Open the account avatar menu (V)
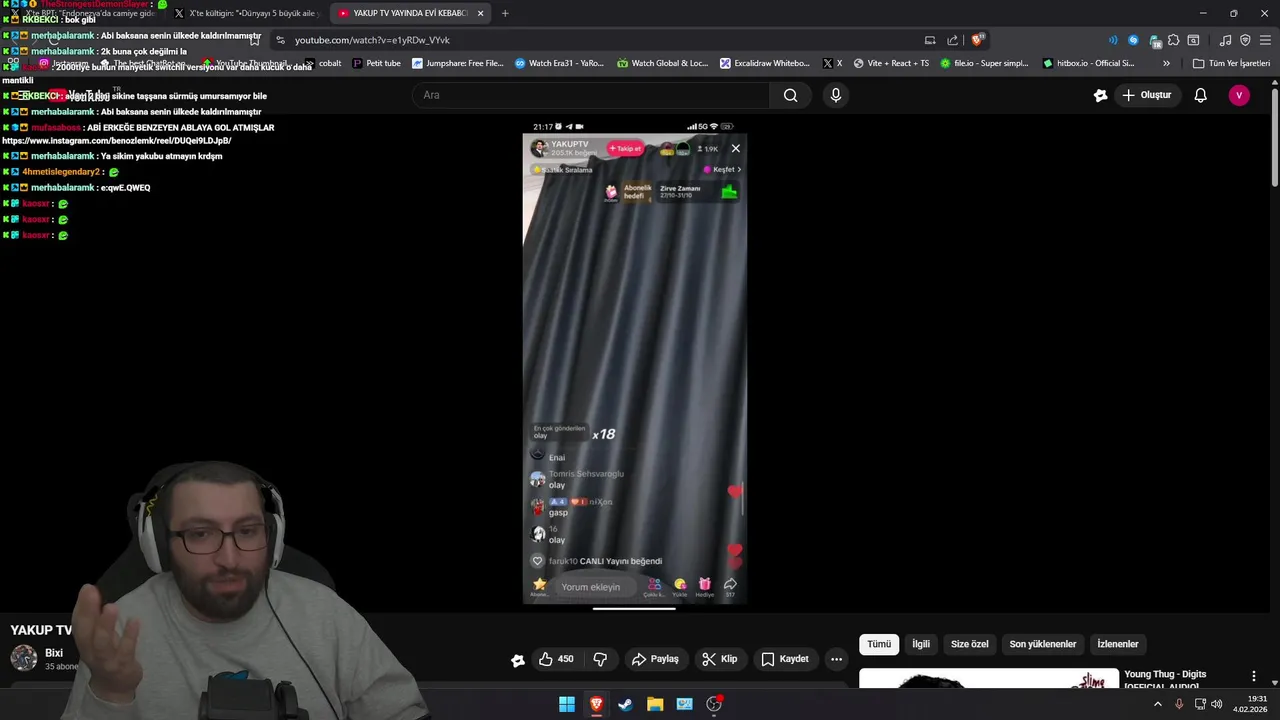 [x=1239, y=95]
